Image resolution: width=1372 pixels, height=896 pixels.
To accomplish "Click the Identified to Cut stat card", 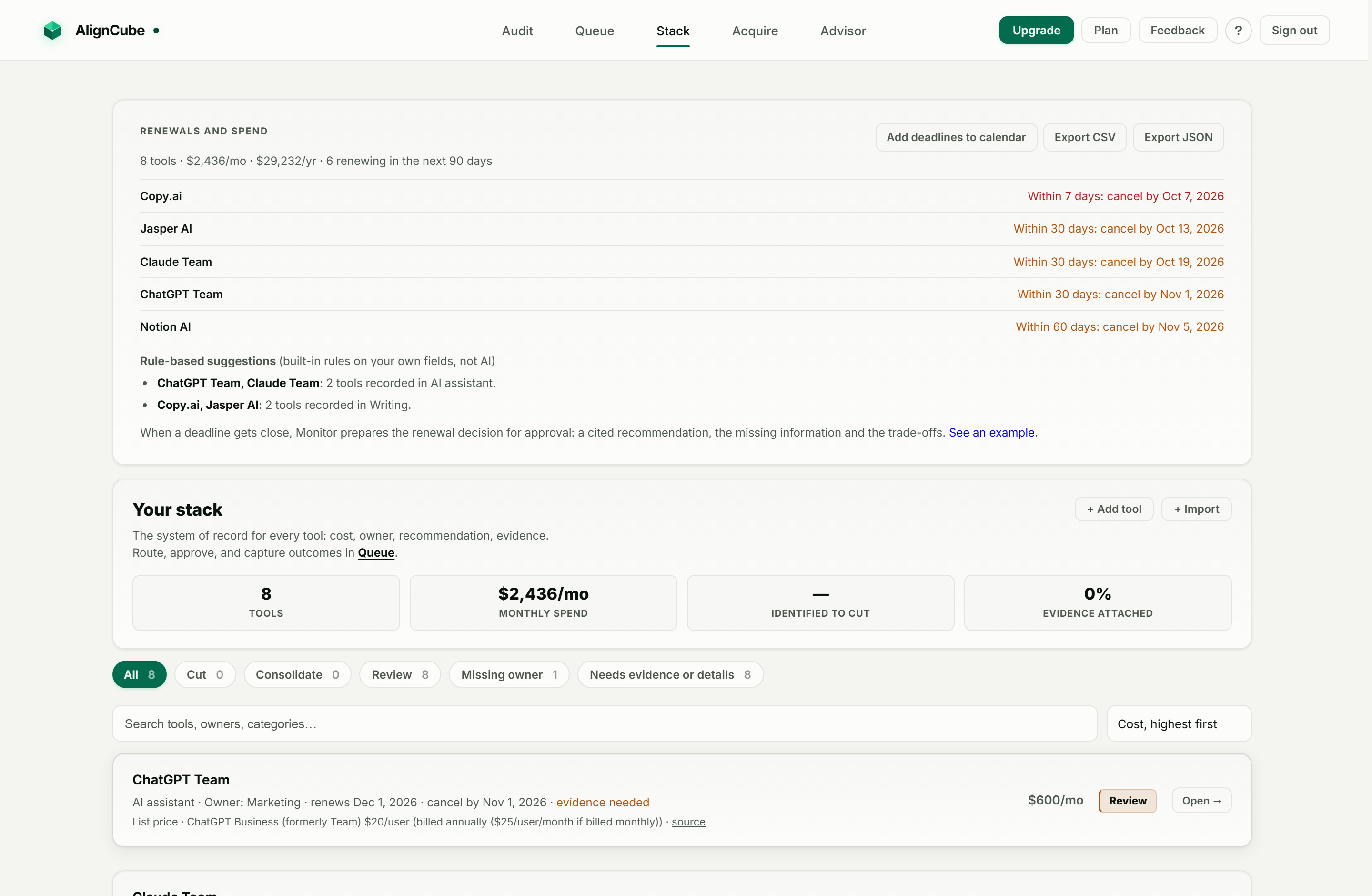I will tap(820, 602).
